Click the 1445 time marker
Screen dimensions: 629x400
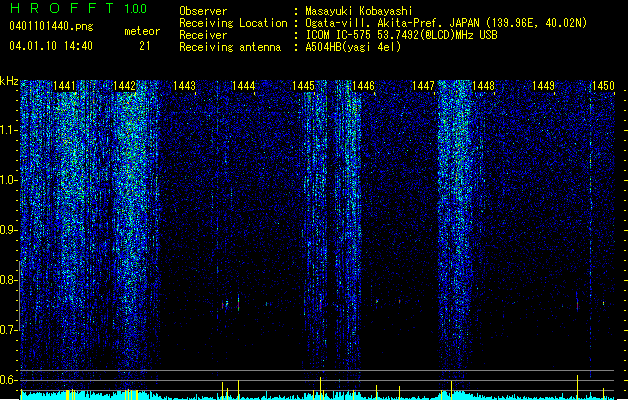point(304,86)
